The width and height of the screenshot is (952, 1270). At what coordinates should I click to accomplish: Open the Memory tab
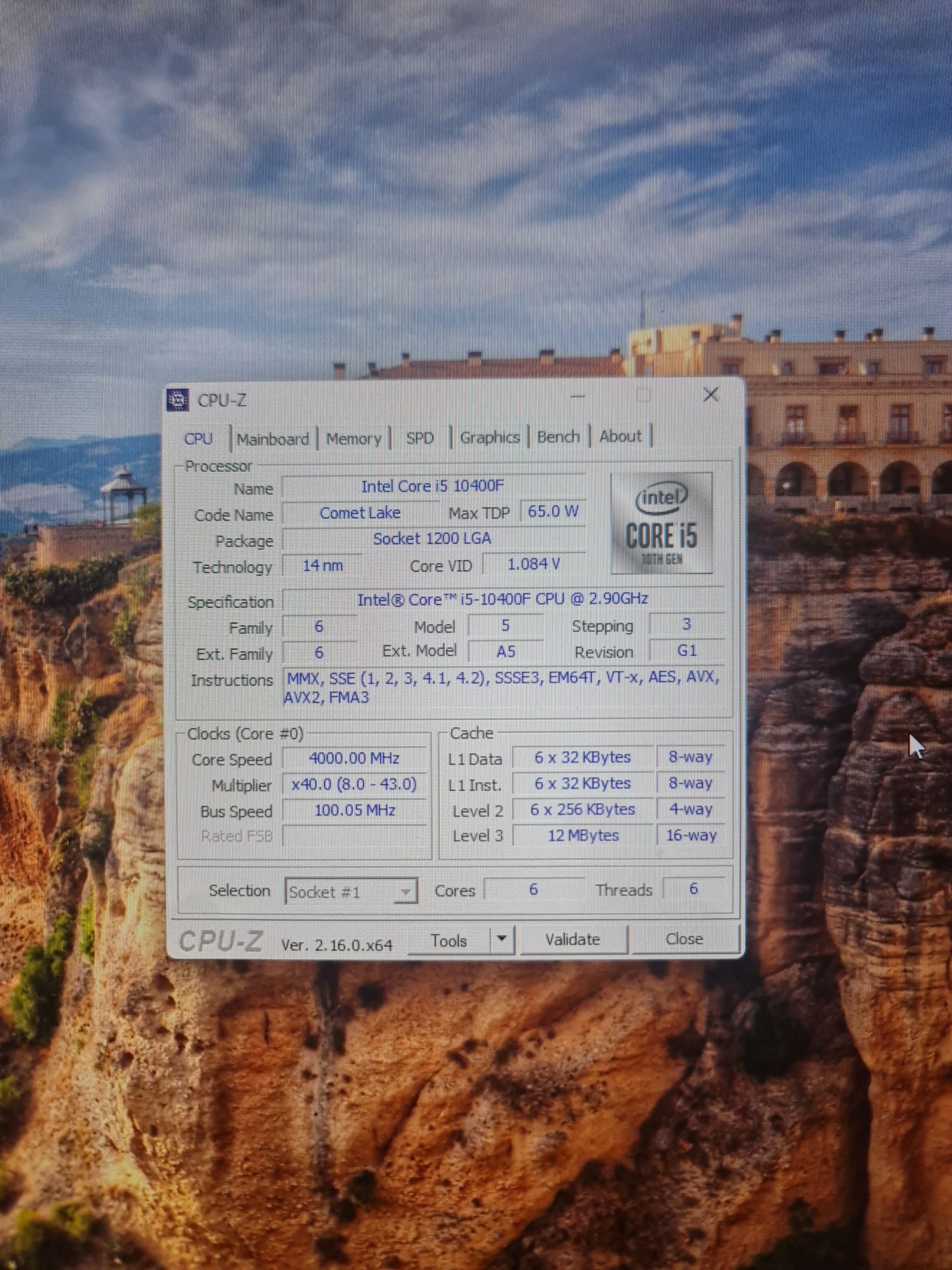pos(354,438)
